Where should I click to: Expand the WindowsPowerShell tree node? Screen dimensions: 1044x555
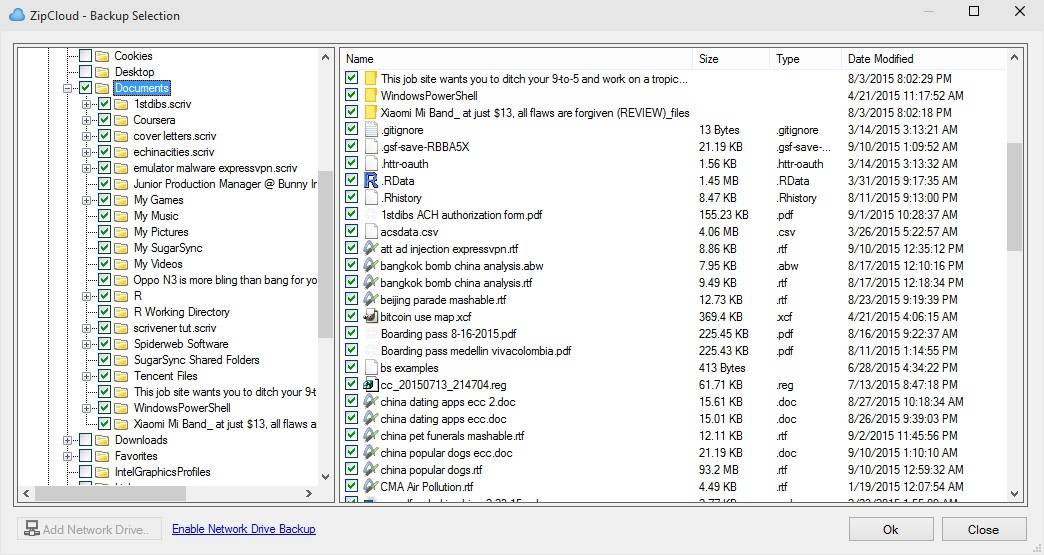tap(86, 408)
